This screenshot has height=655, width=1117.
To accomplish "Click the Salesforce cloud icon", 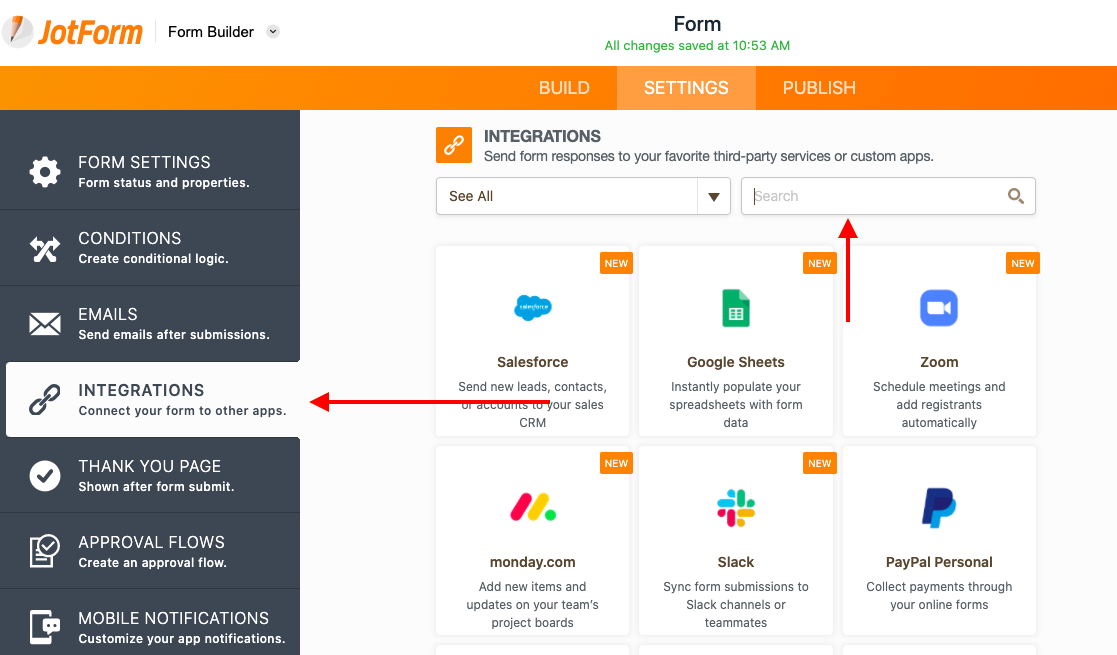I will tap(532, 308).
